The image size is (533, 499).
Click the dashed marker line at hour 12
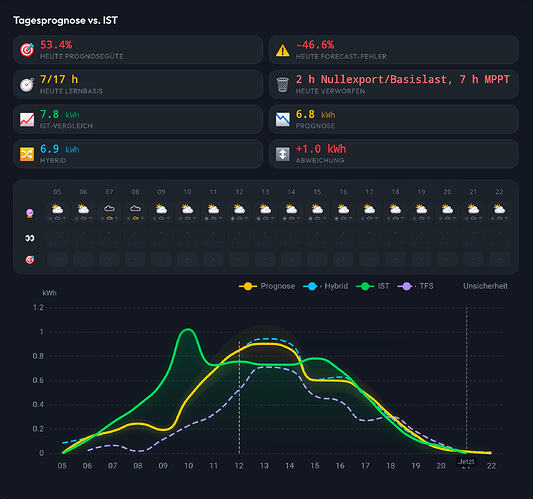[x=239, y=397]
